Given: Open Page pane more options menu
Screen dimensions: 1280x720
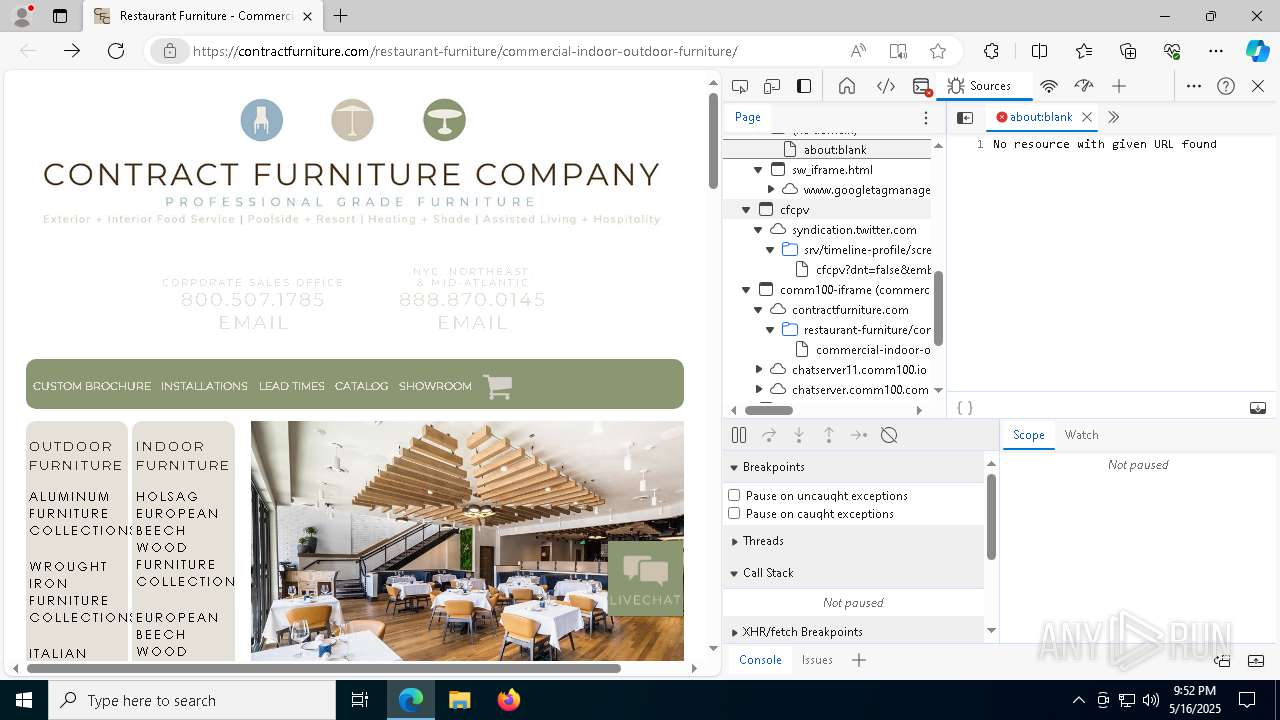Looking at the screenshot, I should (926, 117).
